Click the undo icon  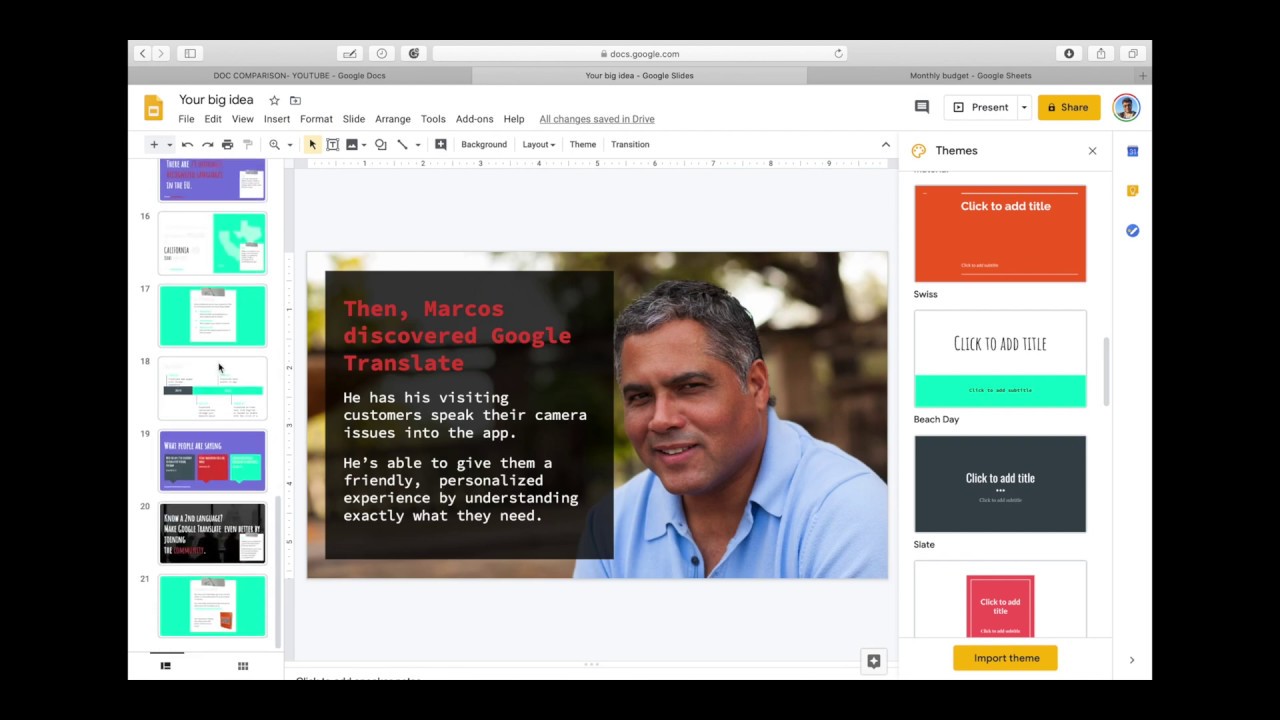tap(187, 144)
